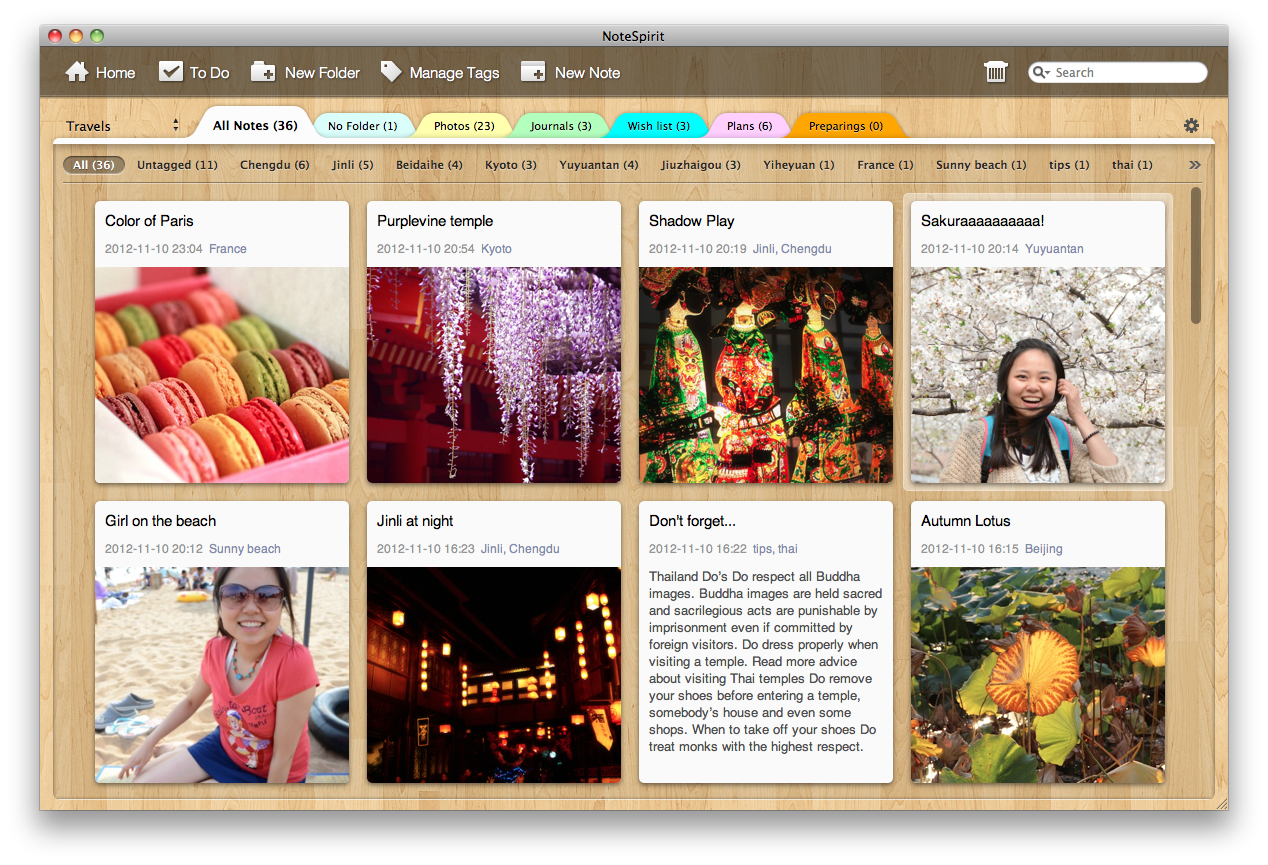Click the Shadow Play title
The image size is (1268, 865).
tap(692, 221)
